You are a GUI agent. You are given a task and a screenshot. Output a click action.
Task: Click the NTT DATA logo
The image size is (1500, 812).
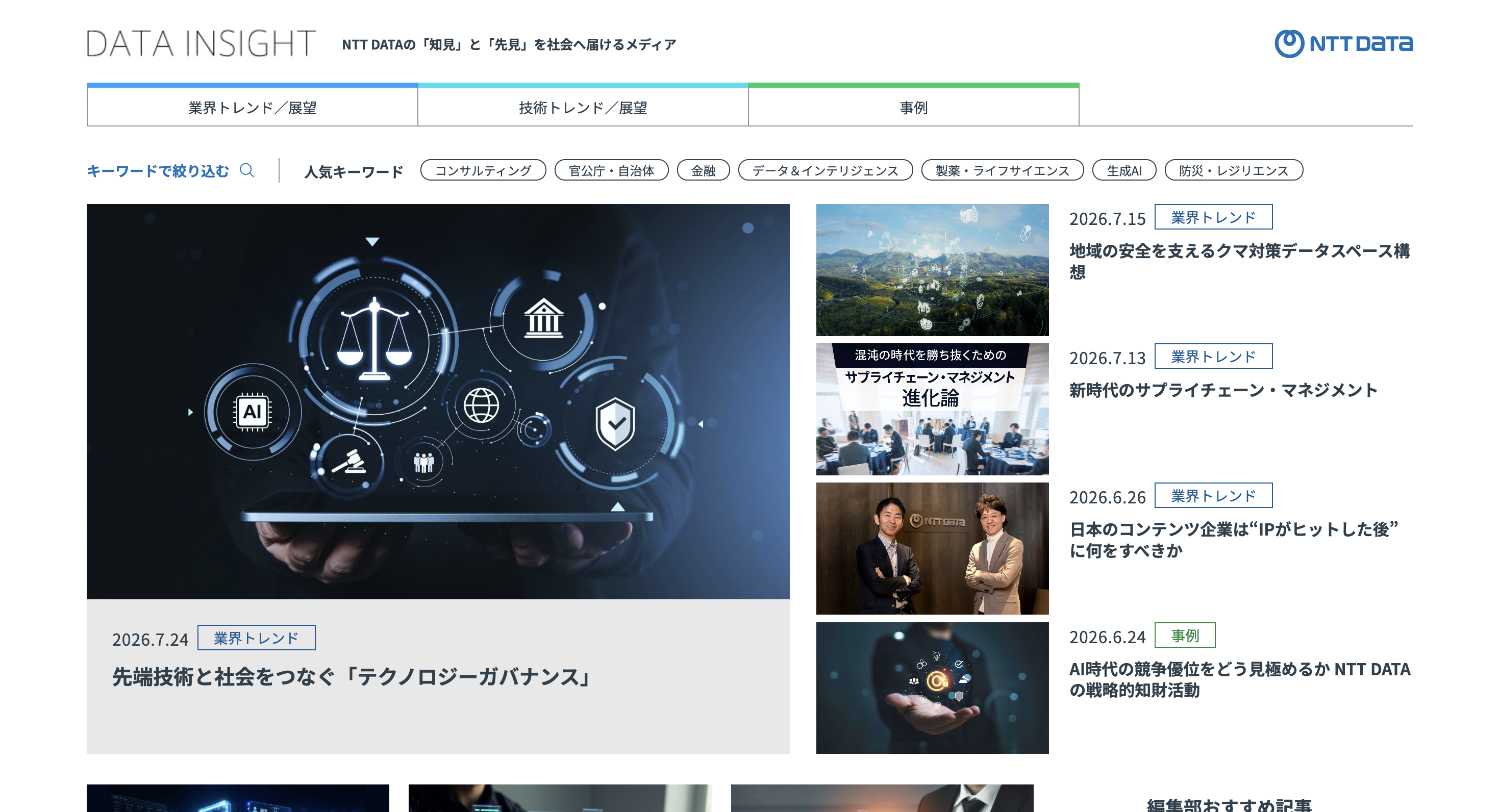[x=1343, y=44]
